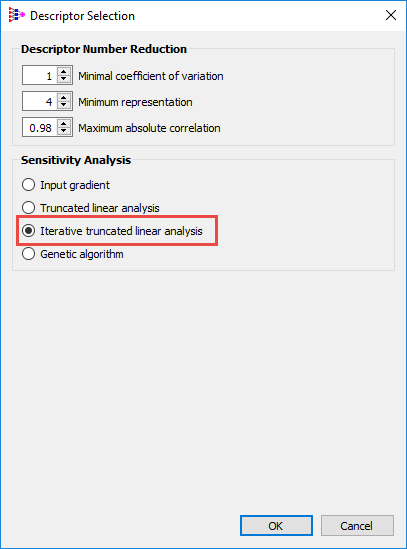Increase Minimal coefficient of variation with up arrow
Viewport: 407px width, 549px height.
[64, 71]
